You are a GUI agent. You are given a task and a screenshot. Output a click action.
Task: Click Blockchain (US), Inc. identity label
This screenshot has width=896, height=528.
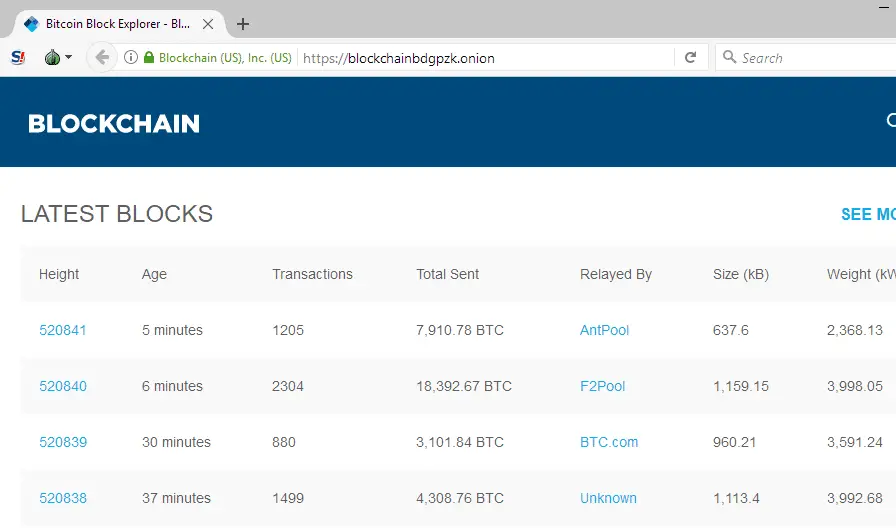[x=225, y=58]
